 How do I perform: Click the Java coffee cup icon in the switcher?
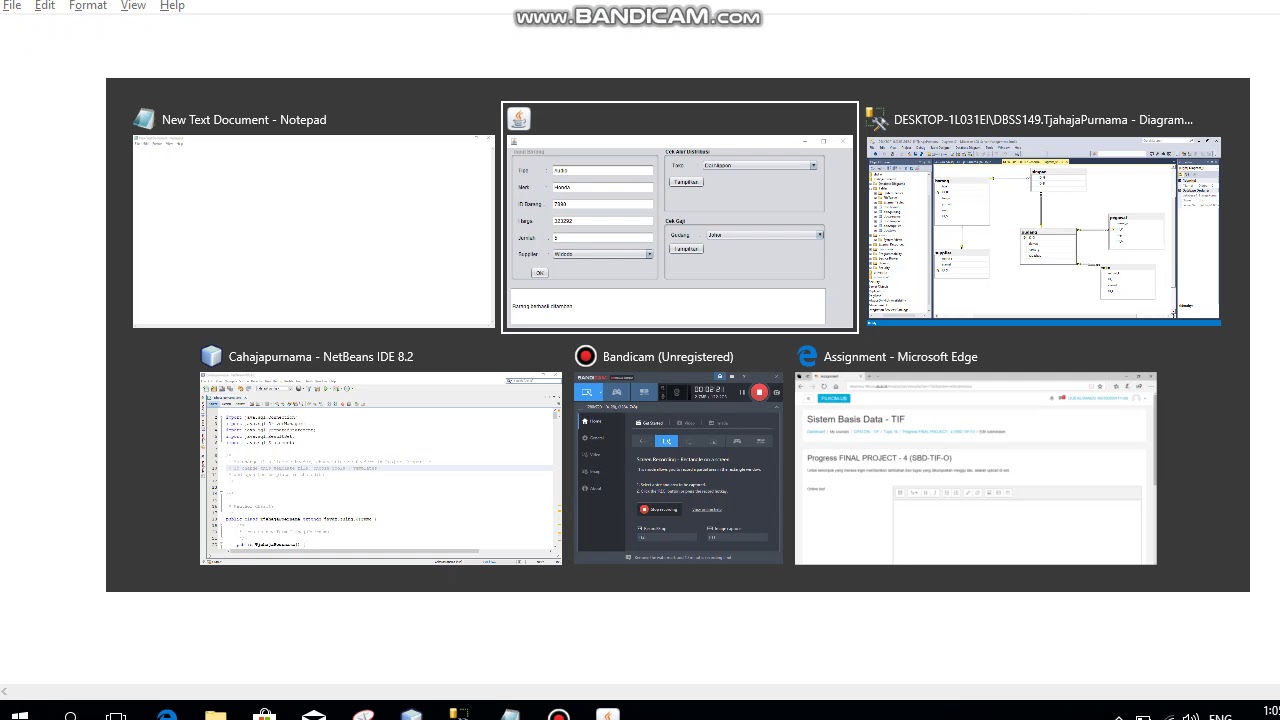click(518, 120)
